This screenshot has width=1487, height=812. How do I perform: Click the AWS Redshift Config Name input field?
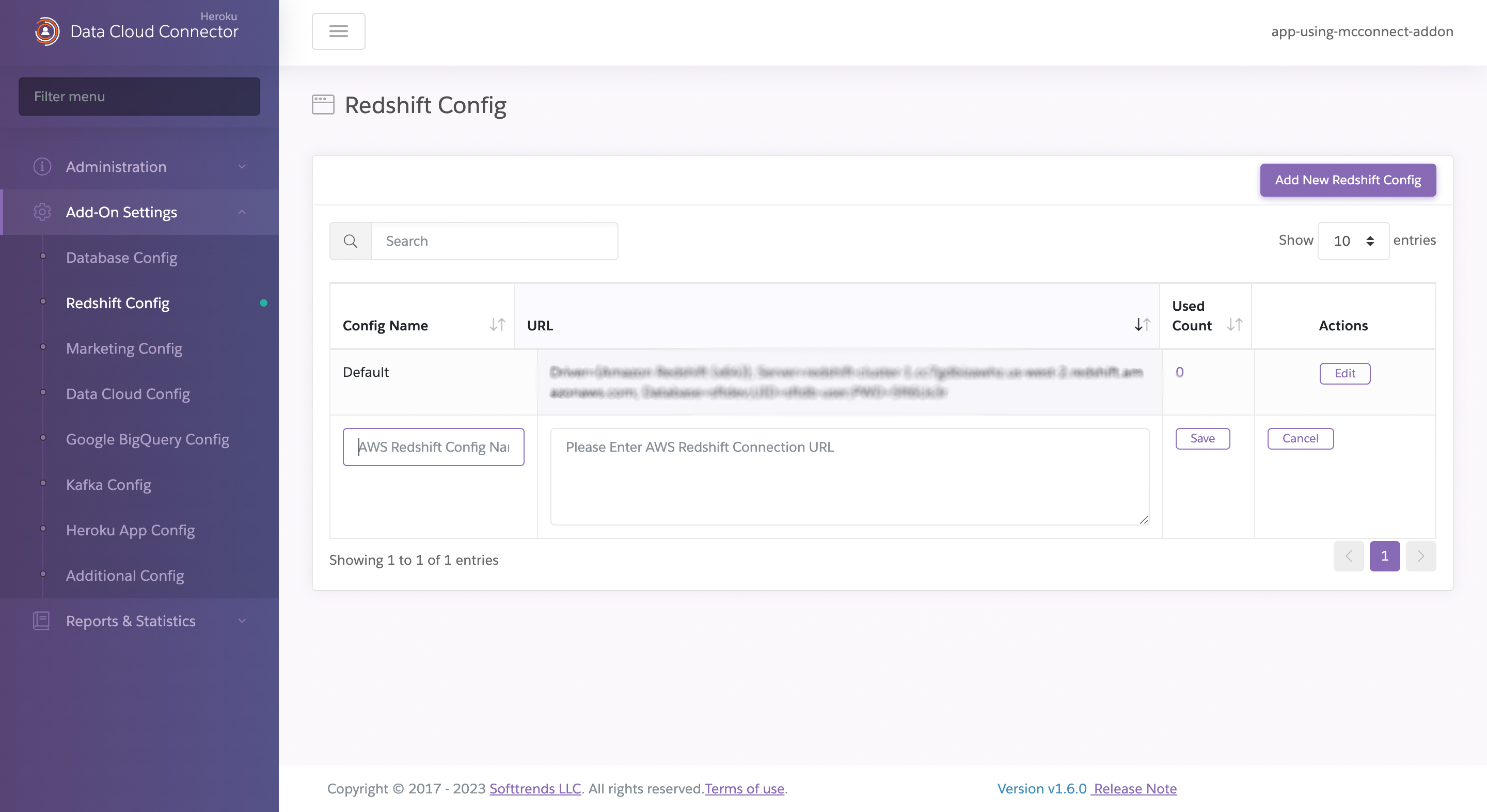tap(433, 446)
